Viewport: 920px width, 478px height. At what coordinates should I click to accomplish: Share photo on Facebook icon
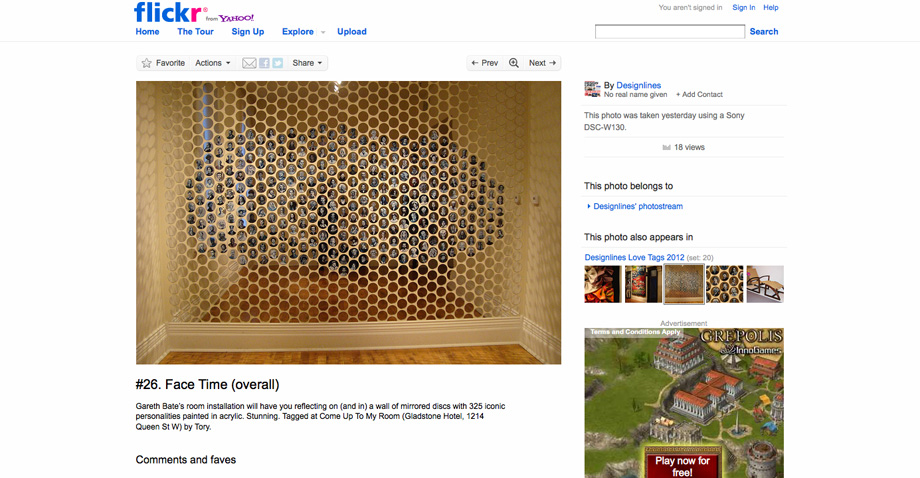click(x=264, y=63)
